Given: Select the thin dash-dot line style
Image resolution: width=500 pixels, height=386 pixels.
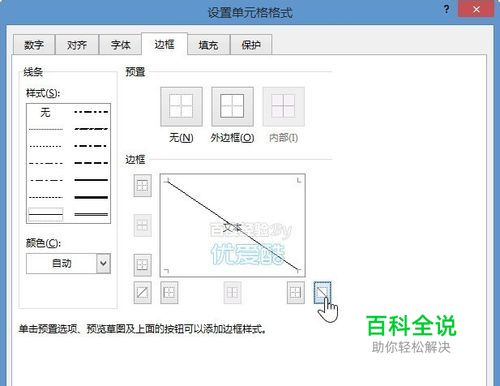Looking at the screenshot, I should coord(46,180).
